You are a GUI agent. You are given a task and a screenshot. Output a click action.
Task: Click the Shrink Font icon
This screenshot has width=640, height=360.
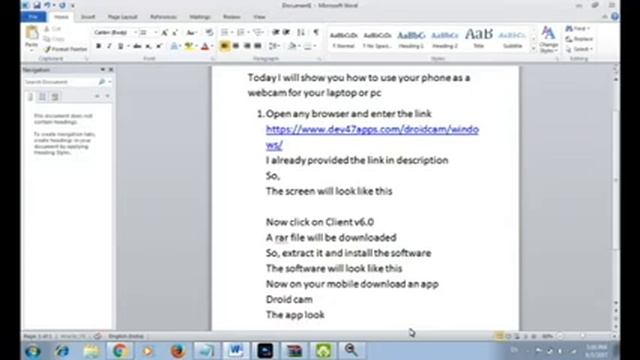click(175, 33)
